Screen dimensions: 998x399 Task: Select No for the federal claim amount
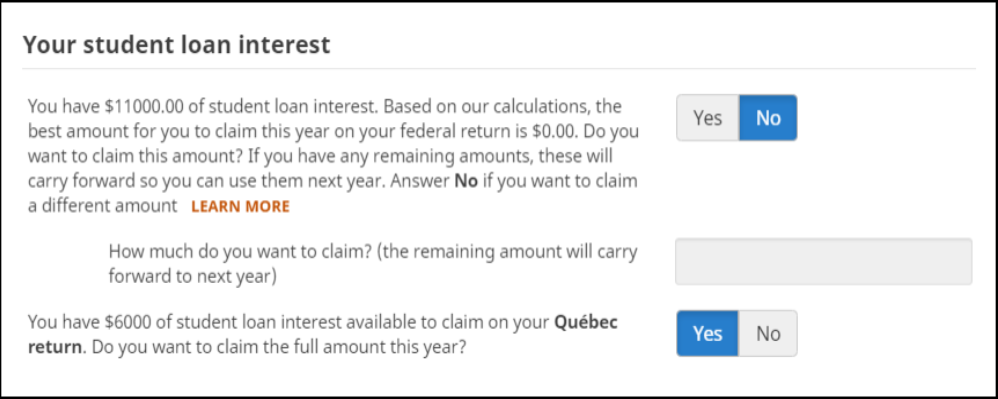point(768,118)
